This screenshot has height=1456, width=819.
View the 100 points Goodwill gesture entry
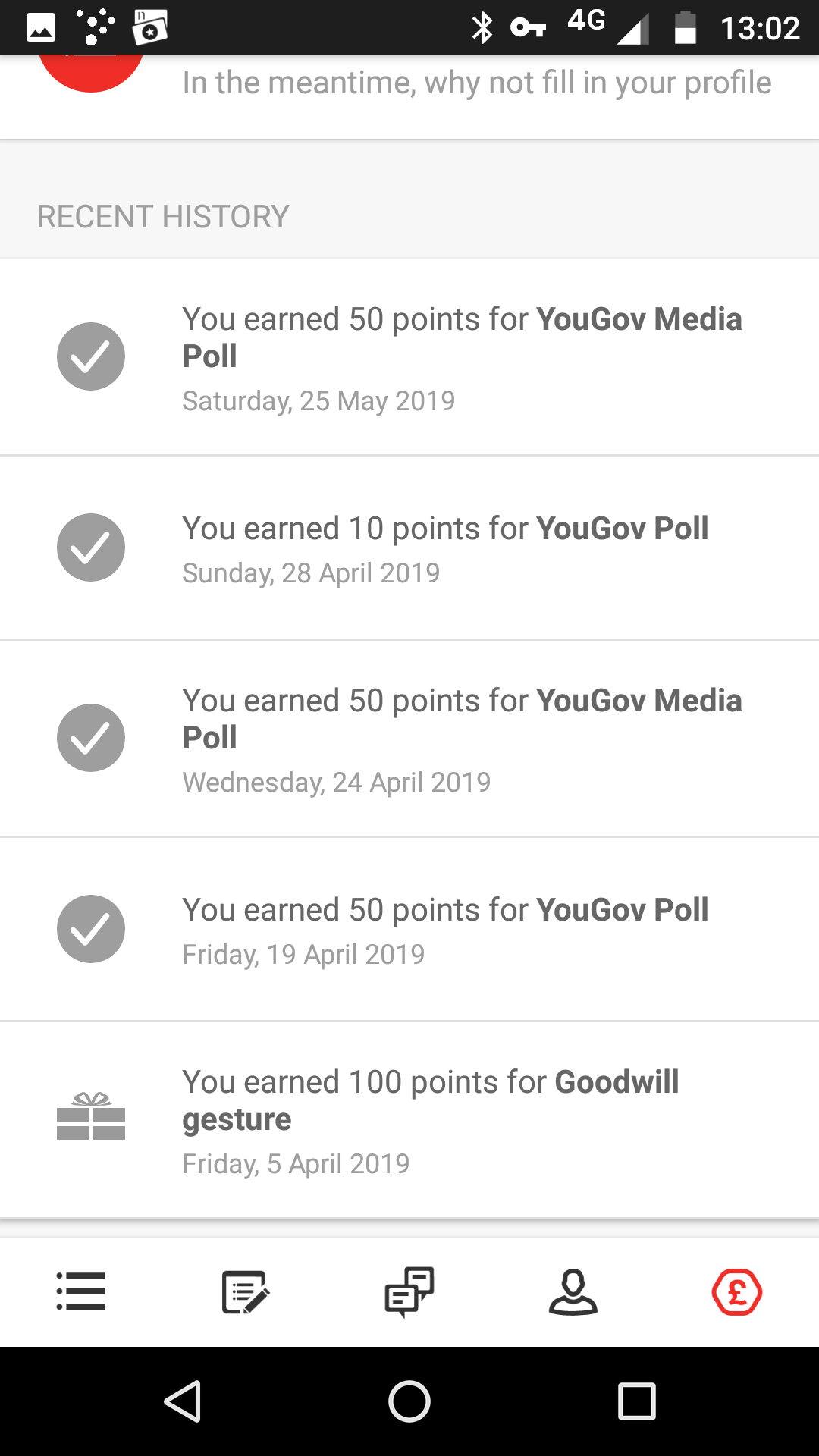click(x=431, y=1121)
